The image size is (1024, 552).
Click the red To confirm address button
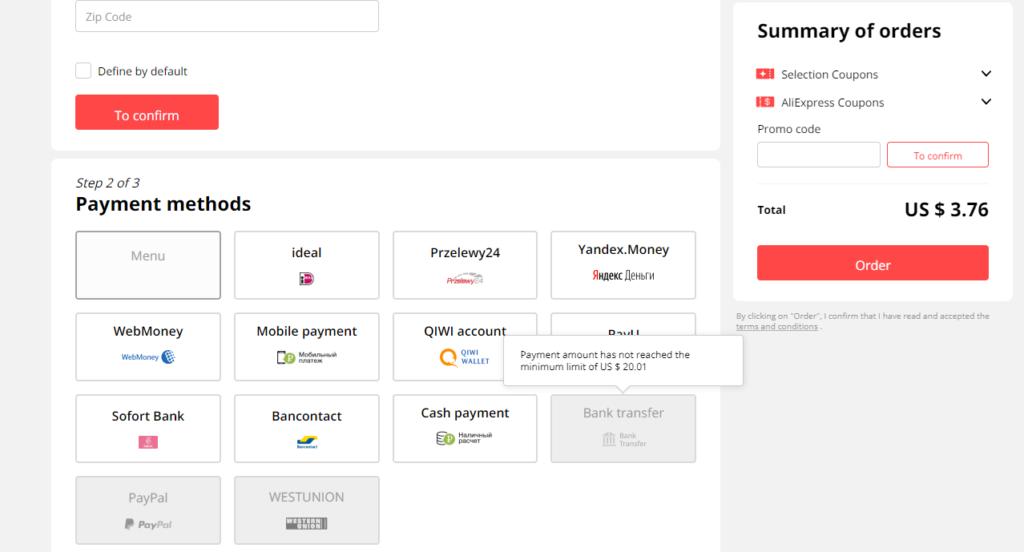coord(147,113)
